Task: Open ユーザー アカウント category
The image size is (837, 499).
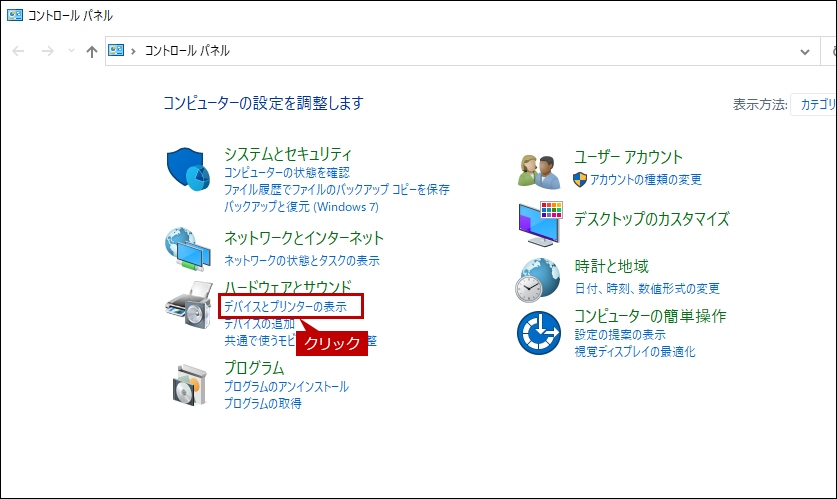Action: click(x=628, y=157)
